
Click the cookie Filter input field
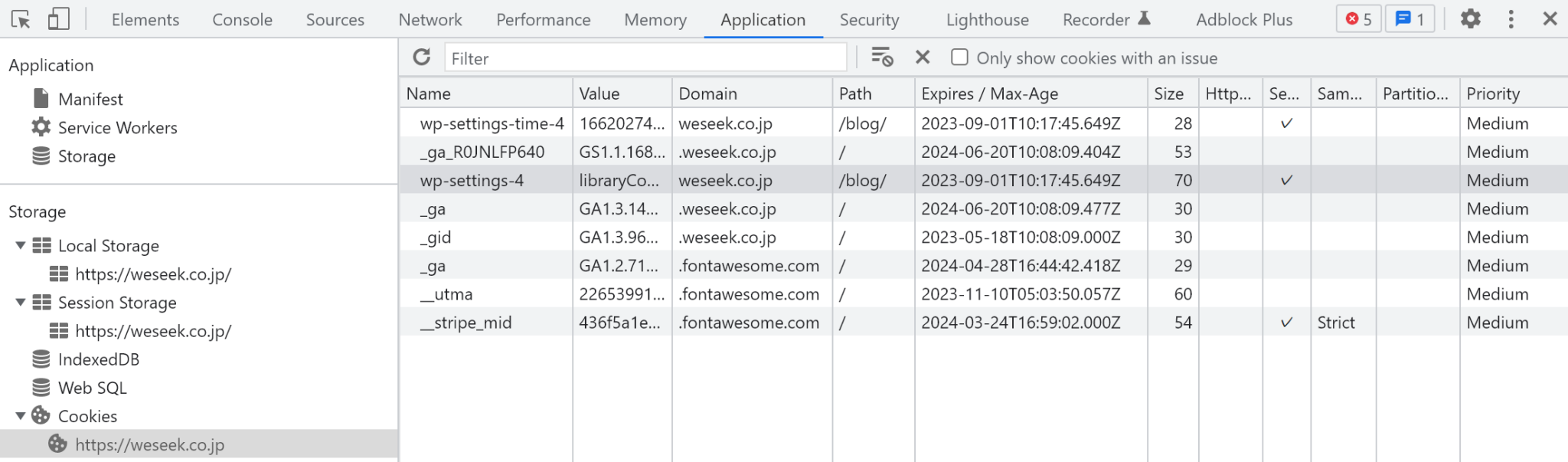(x=645, y=58)
